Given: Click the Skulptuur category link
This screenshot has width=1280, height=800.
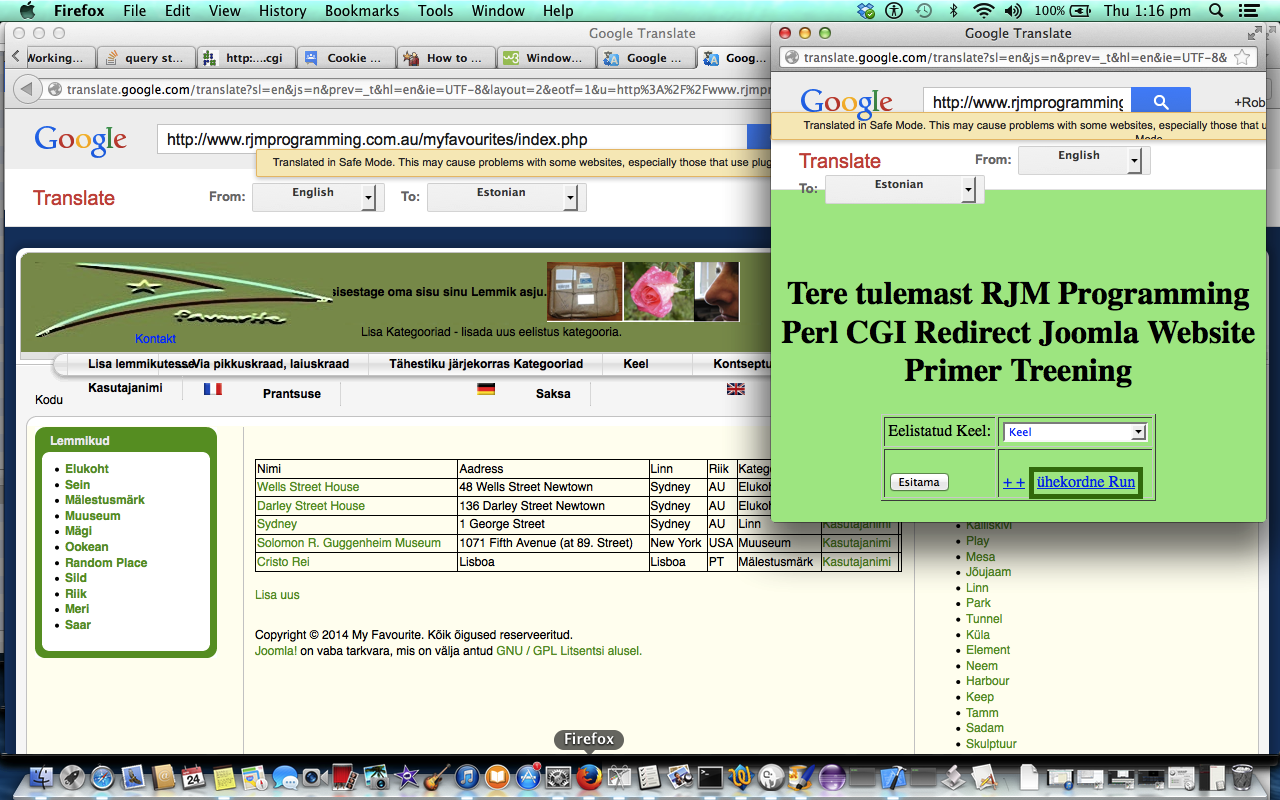Looking at the screenshot, I should (991, 744).
